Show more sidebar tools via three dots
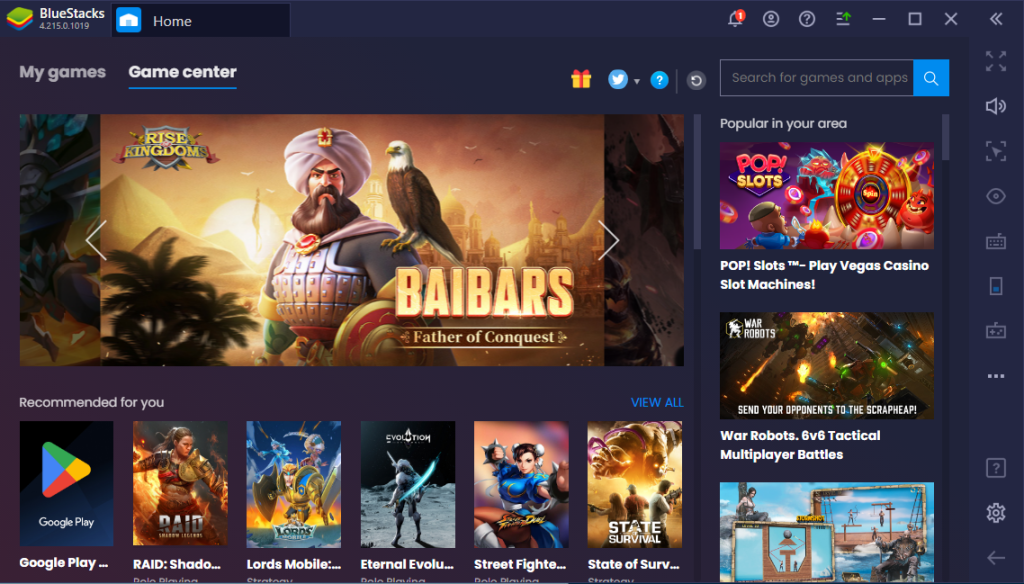Viewport: 1024px width, 584px height. coord(996,376)
